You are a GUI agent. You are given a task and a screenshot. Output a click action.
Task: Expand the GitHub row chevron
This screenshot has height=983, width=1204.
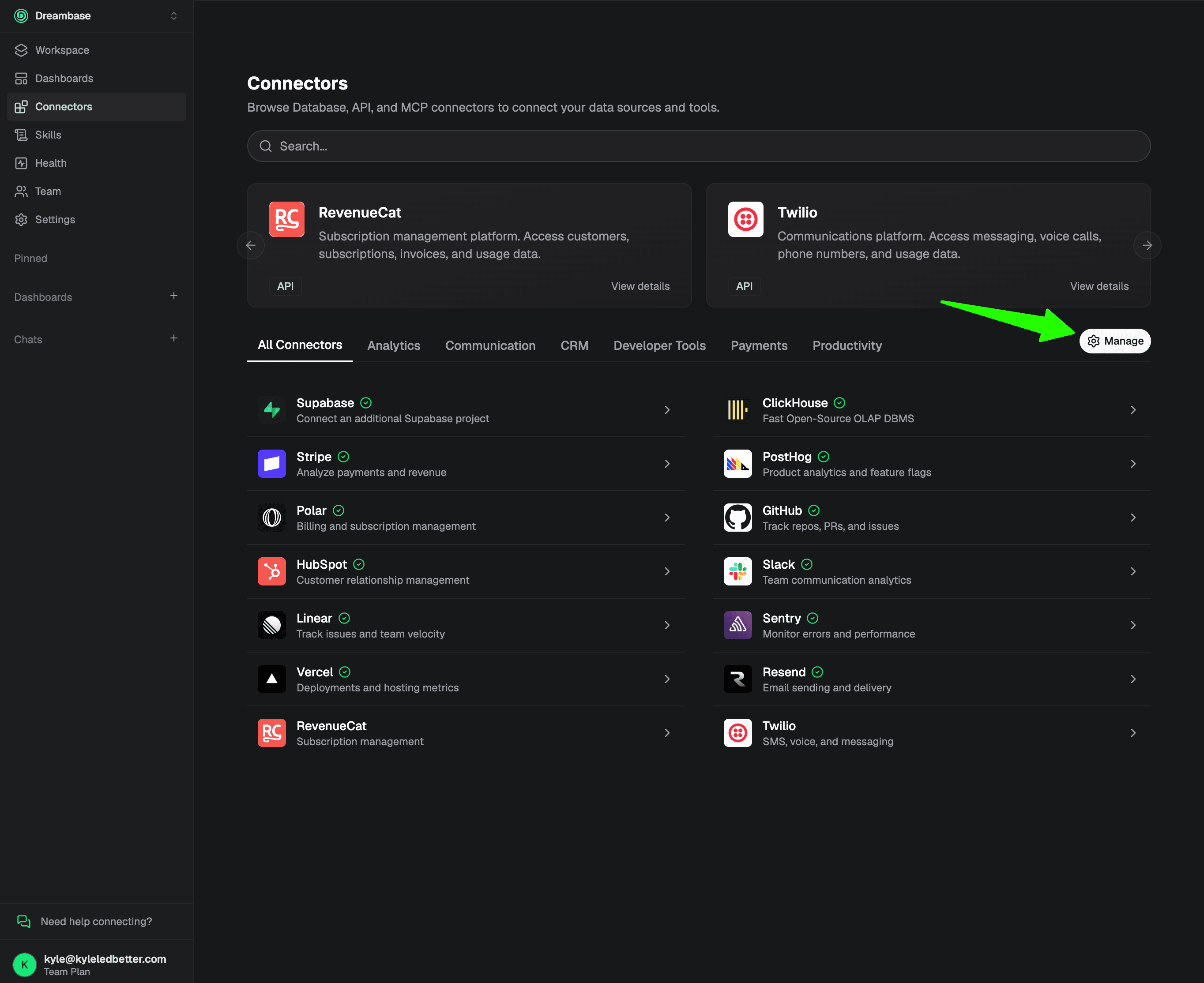click(1133, 518)
